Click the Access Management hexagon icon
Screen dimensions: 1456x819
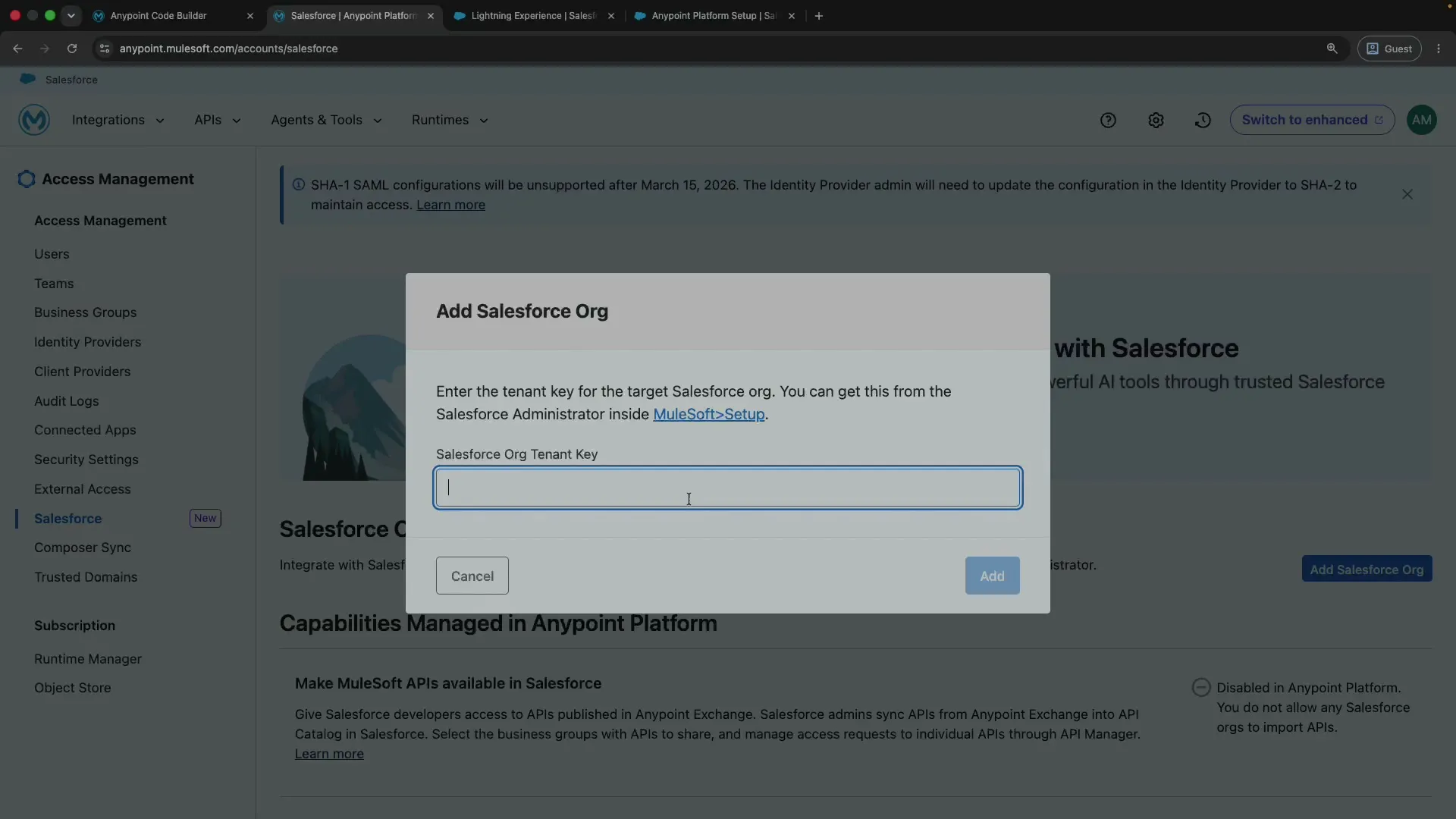pos(27,179)
